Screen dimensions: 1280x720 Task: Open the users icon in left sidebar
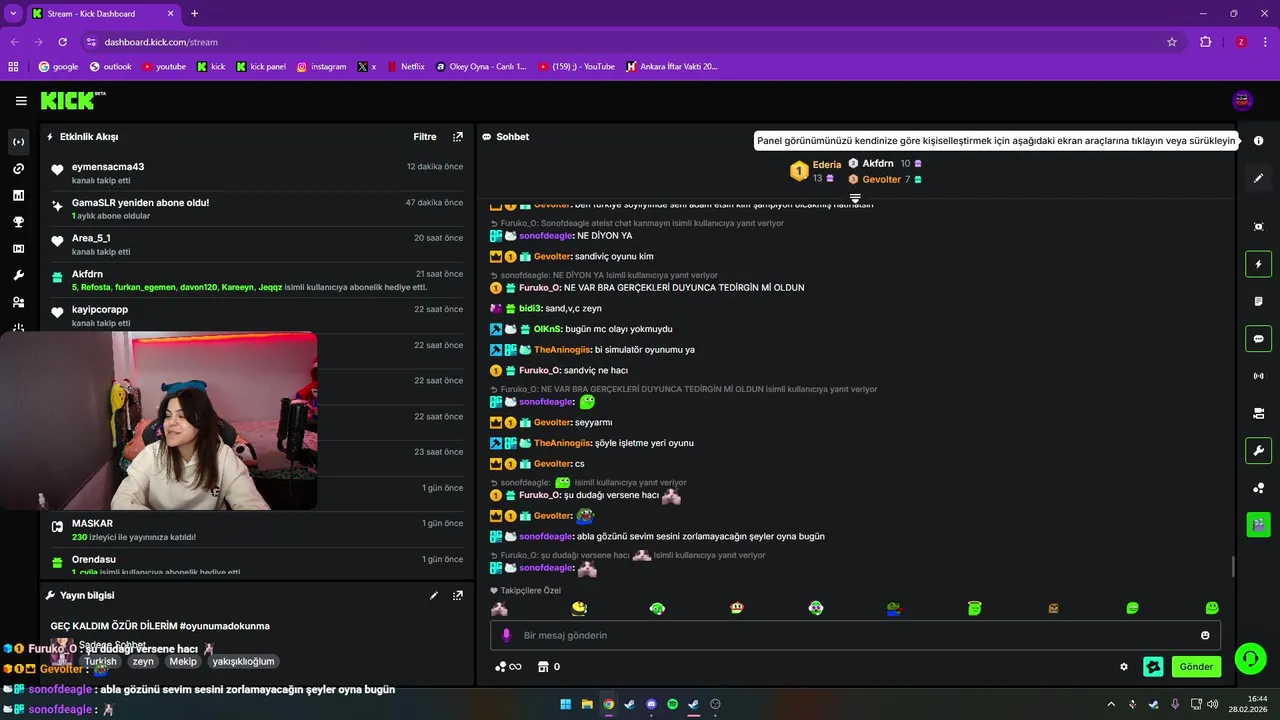(18, 302)
